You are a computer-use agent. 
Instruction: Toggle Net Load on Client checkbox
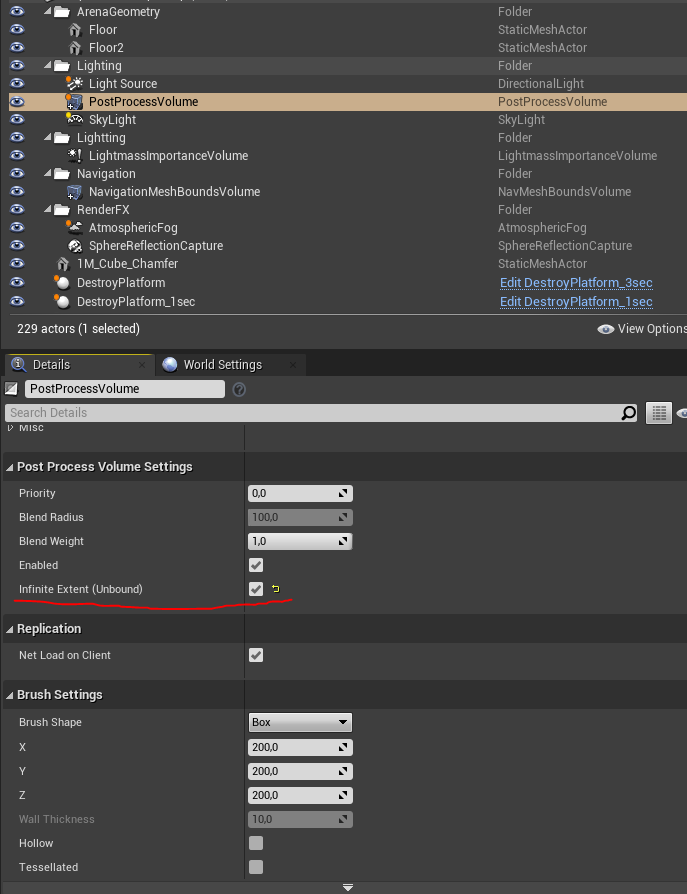pyautogui.click(x=256, y=655)
